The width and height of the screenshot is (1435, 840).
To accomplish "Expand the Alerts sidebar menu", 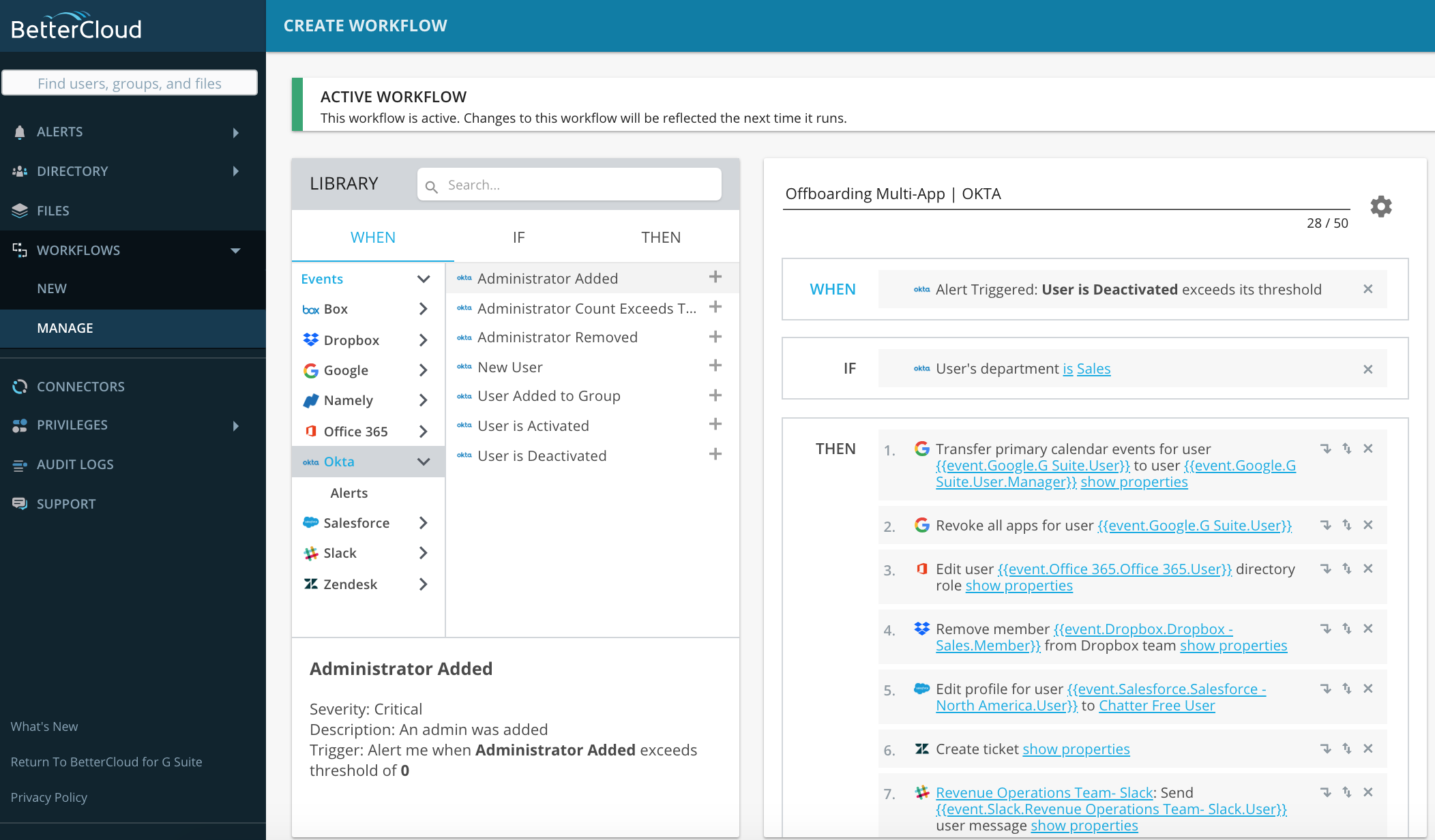I will pyautogui.click(x=235, y=132).
